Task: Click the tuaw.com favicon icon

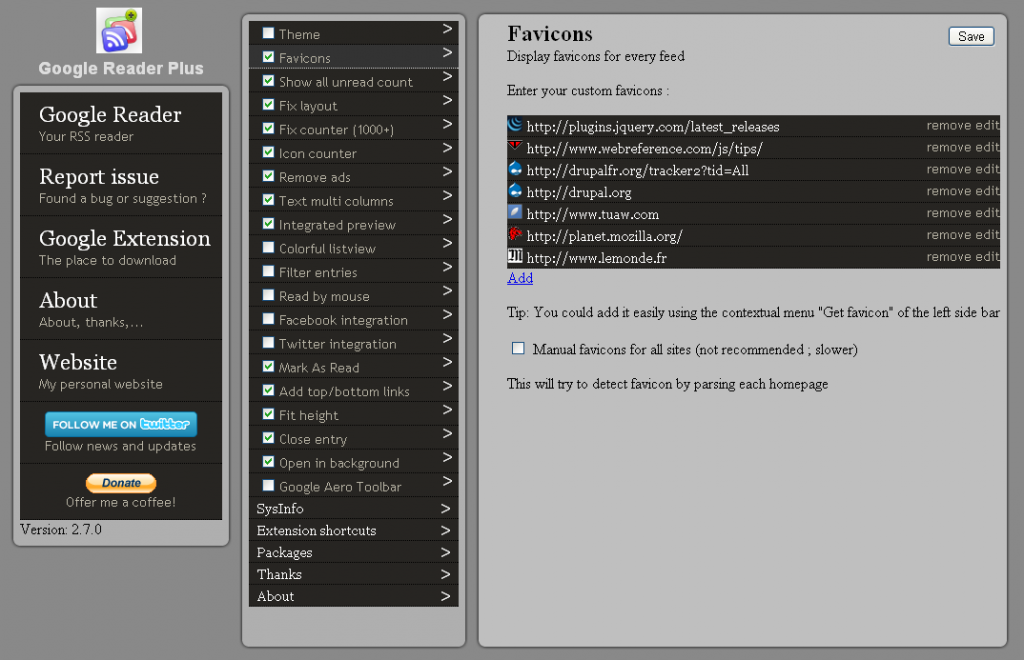Action: coord(515,213)
